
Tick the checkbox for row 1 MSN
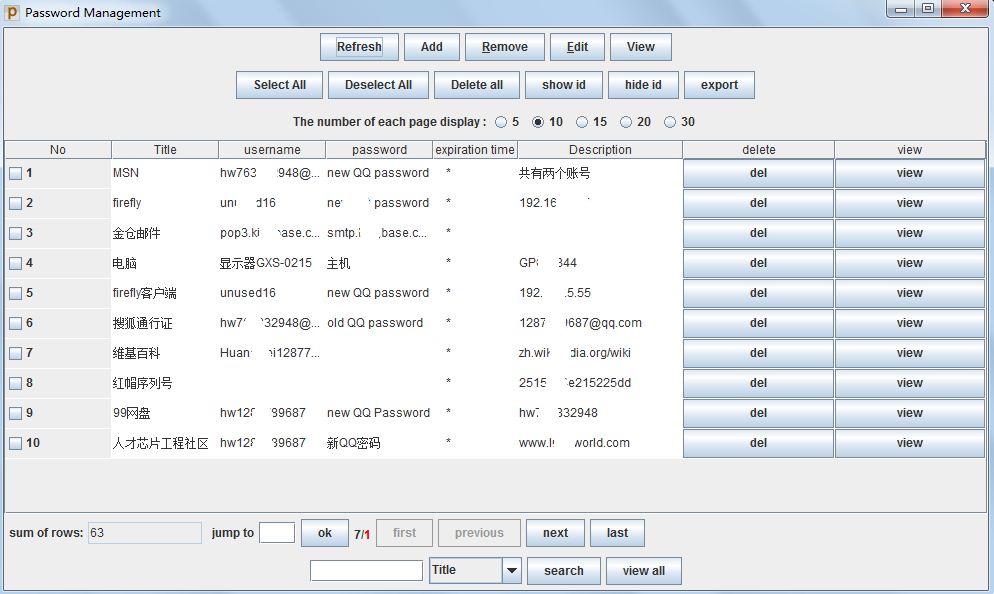(x=15, y=173)
